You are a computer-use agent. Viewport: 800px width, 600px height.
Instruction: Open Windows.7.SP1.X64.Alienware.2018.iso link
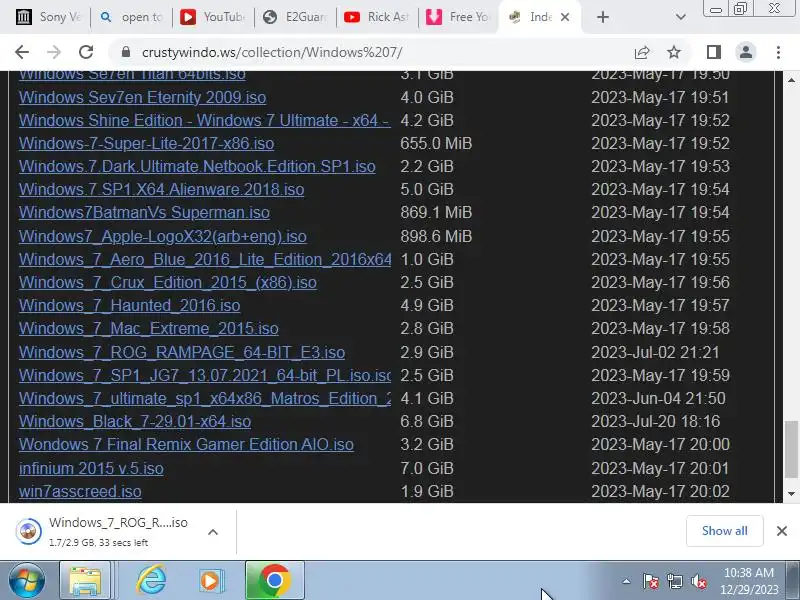(x=161, y=189)
